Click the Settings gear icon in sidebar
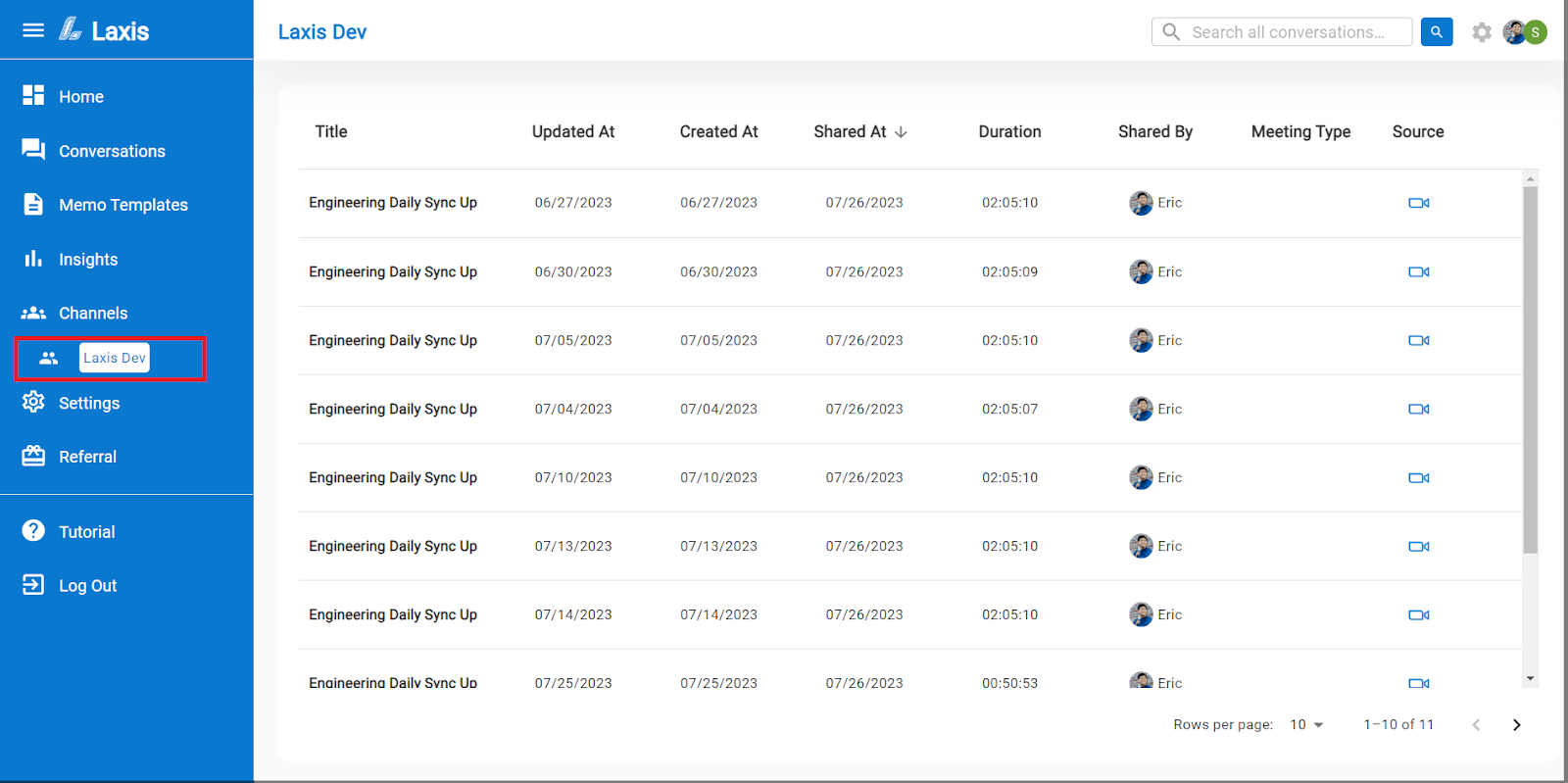1568x783 pixels. (33, 402)
